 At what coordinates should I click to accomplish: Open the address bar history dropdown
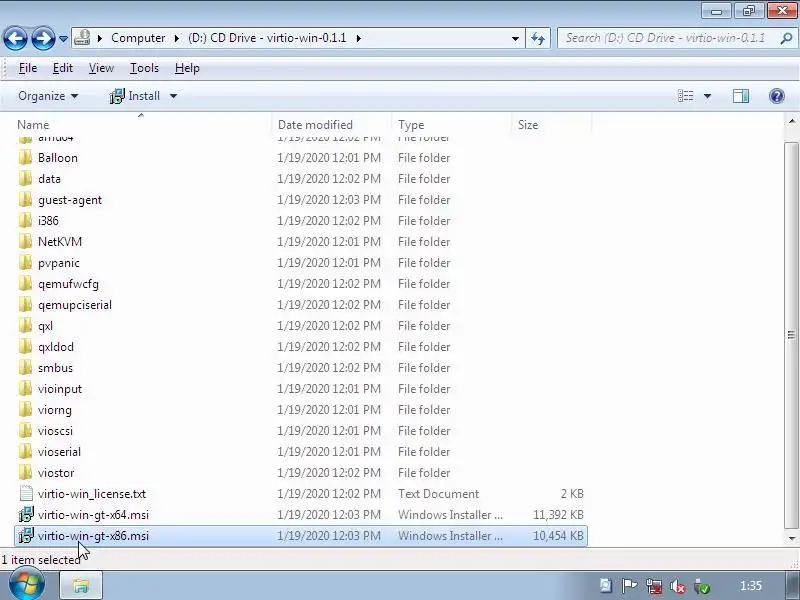point(515,38)
